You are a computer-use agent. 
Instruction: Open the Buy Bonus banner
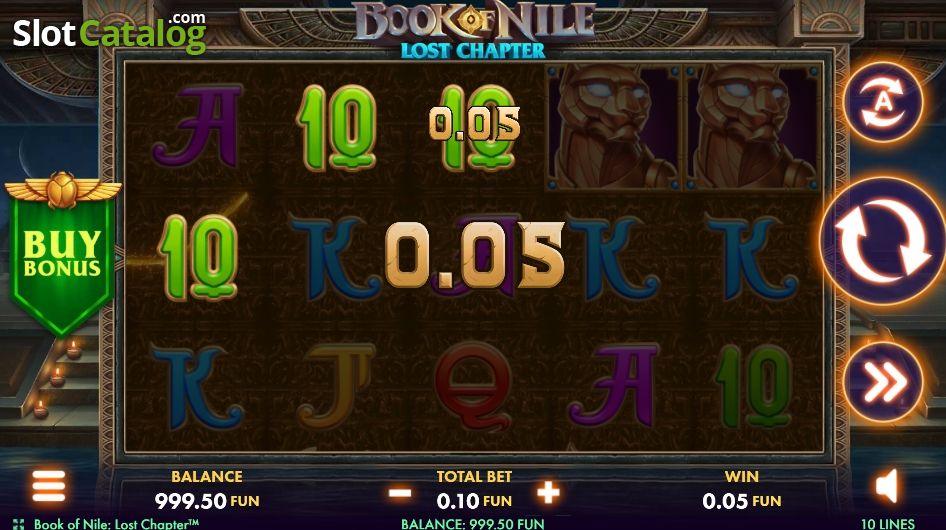point(62,255)
